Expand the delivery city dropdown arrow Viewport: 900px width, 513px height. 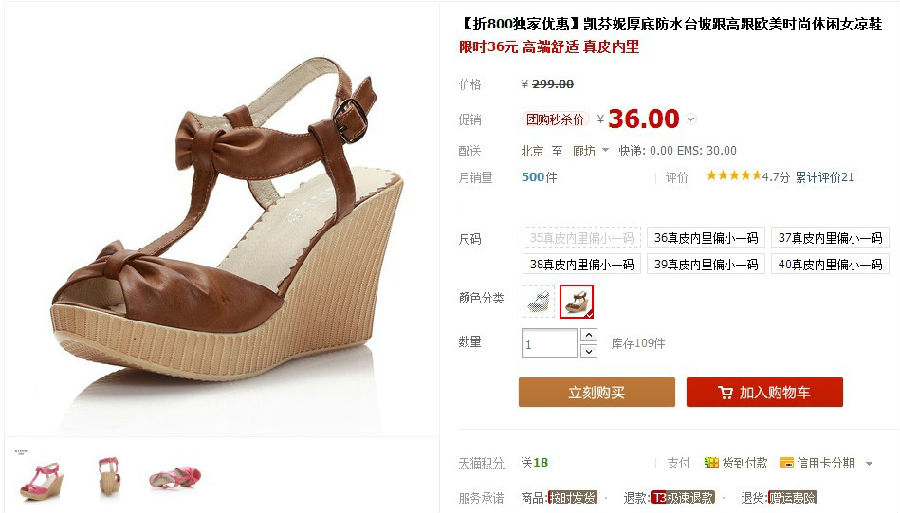coord(605,150)
